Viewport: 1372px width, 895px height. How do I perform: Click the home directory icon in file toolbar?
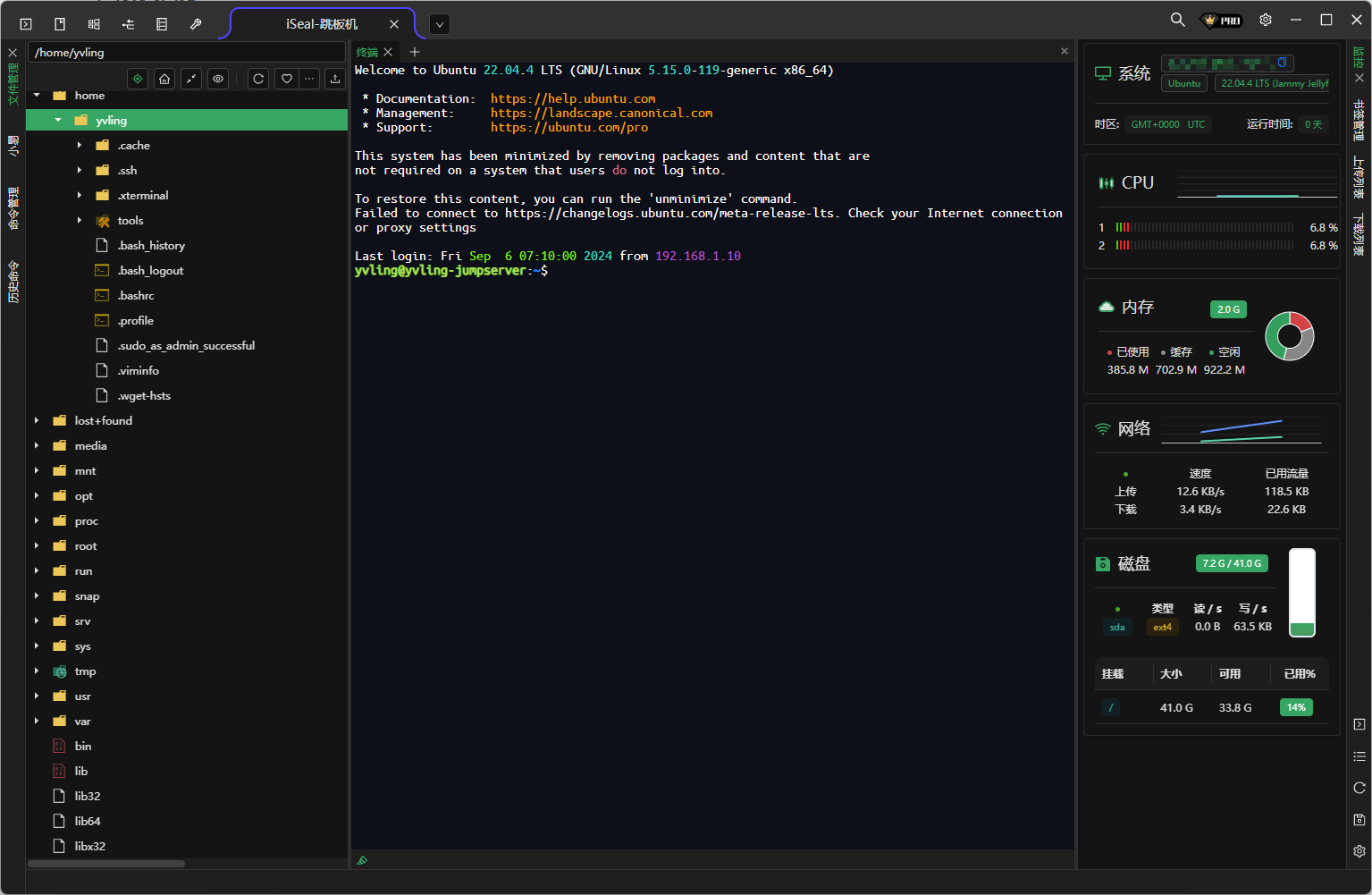[164, 79]
